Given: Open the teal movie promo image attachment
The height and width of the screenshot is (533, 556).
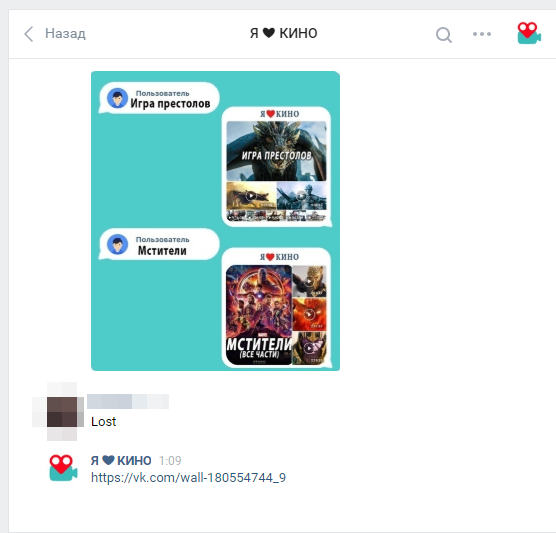Looking at the screenshot, I should click(x=215, y=221).
